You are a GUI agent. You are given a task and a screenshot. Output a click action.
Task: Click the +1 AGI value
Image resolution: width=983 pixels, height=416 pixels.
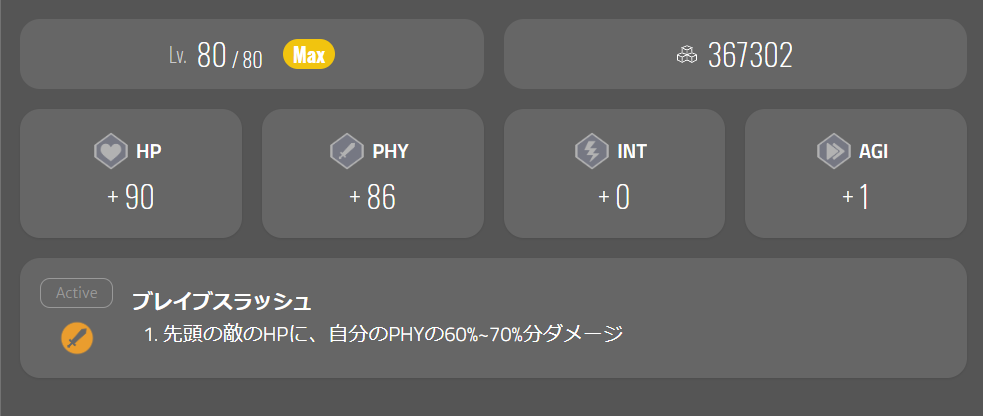tap(856, 198)
